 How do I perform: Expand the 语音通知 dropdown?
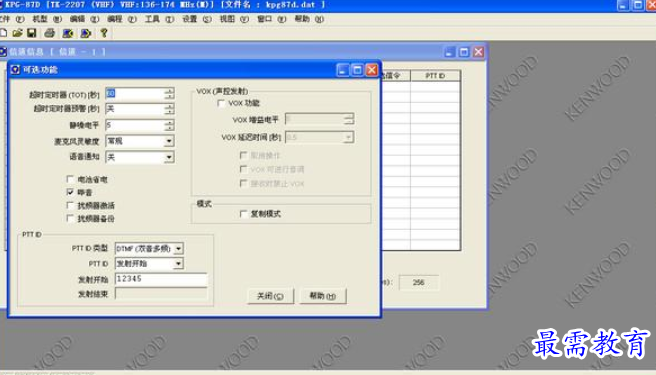[169, 157]
